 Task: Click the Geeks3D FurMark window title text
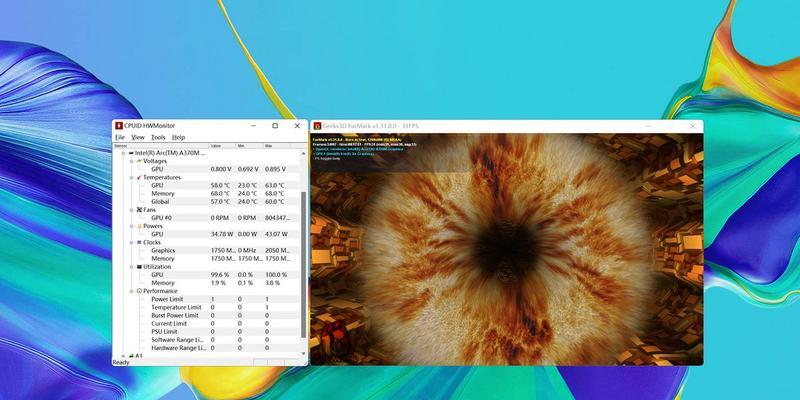(x=370, y=126)
